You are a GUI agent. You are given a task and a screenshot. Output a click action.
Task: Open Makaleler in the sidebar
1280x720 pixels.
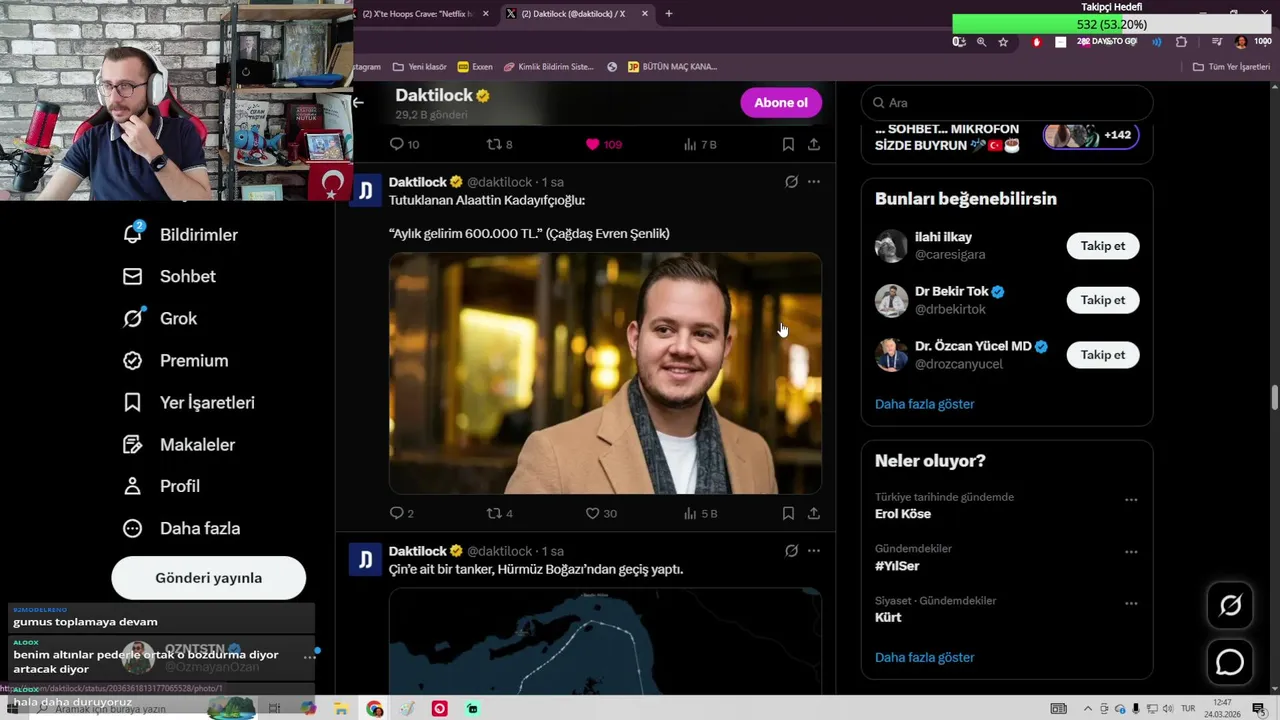tap(178, 444)
